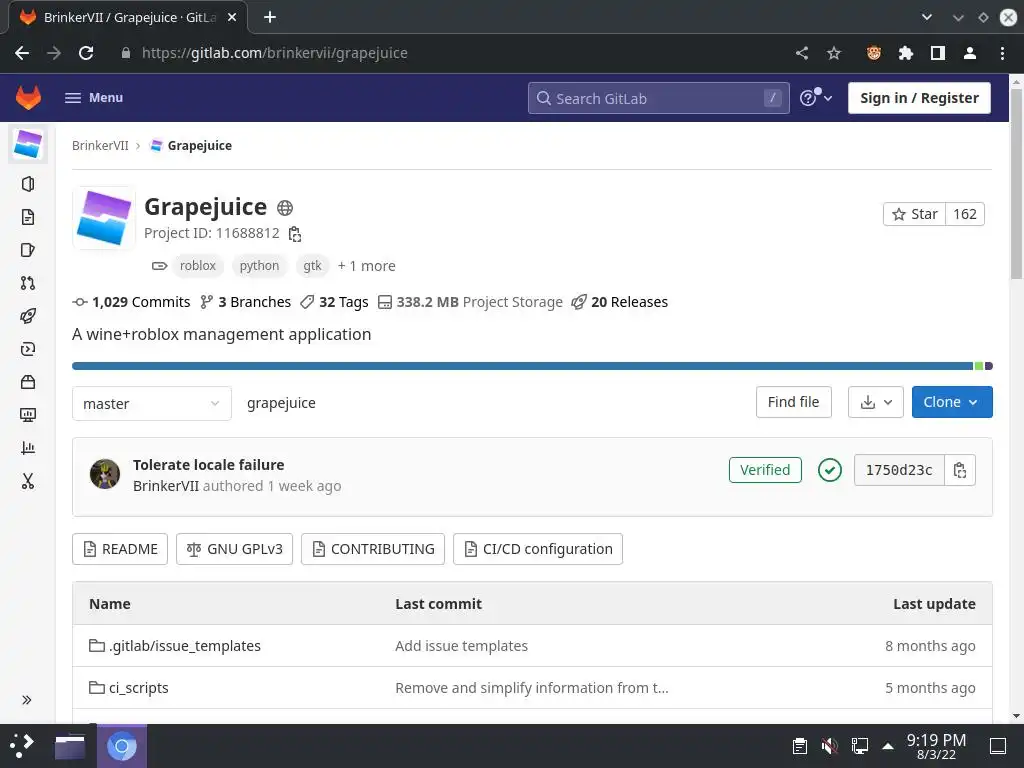This screenshot has width=1024, height=768.
Task: Bookmark this page with star icon
Action: [834, 53]
